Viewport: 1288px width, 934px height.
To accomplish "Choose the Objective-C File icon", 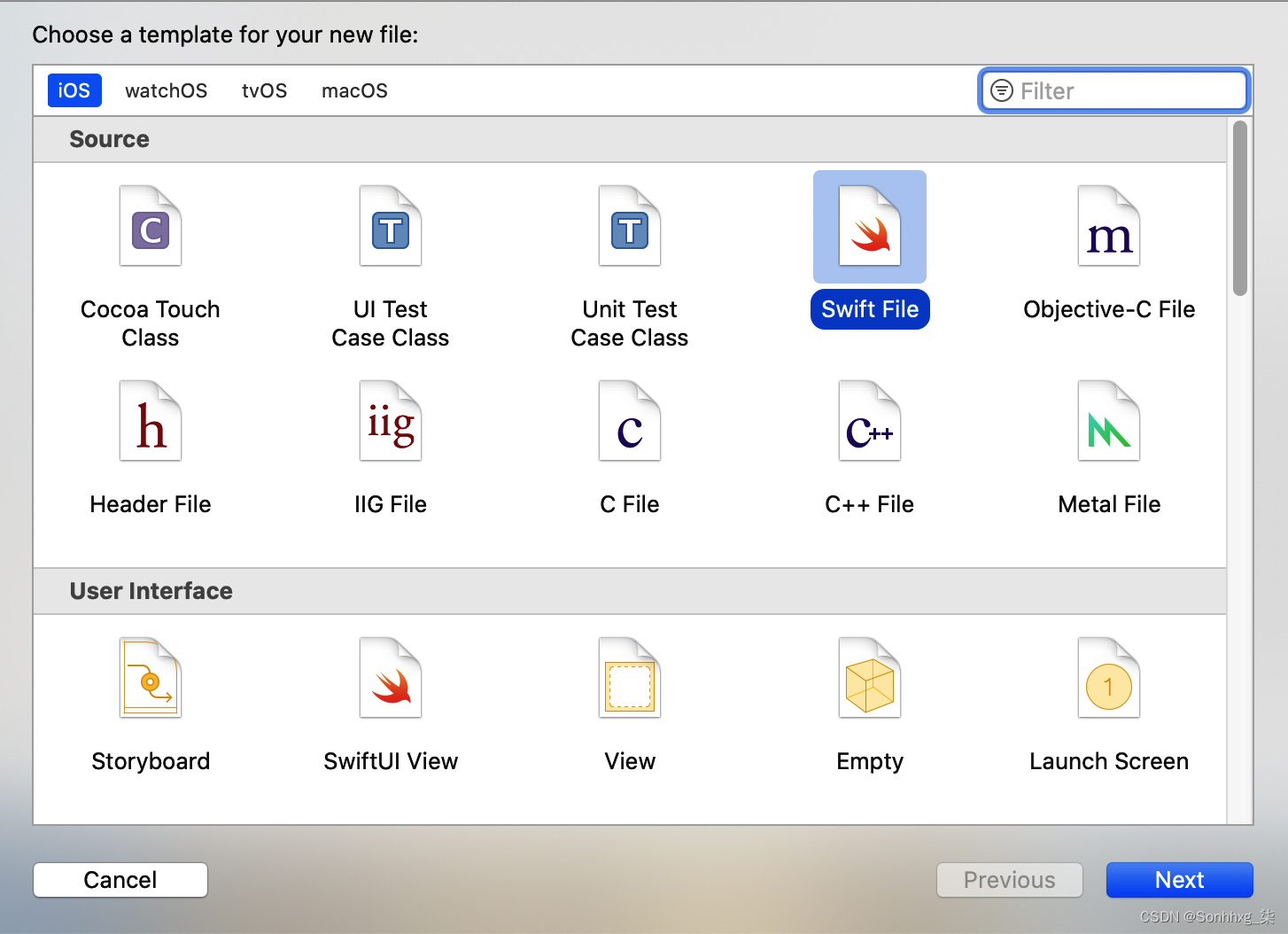I will click(1109, 226).
